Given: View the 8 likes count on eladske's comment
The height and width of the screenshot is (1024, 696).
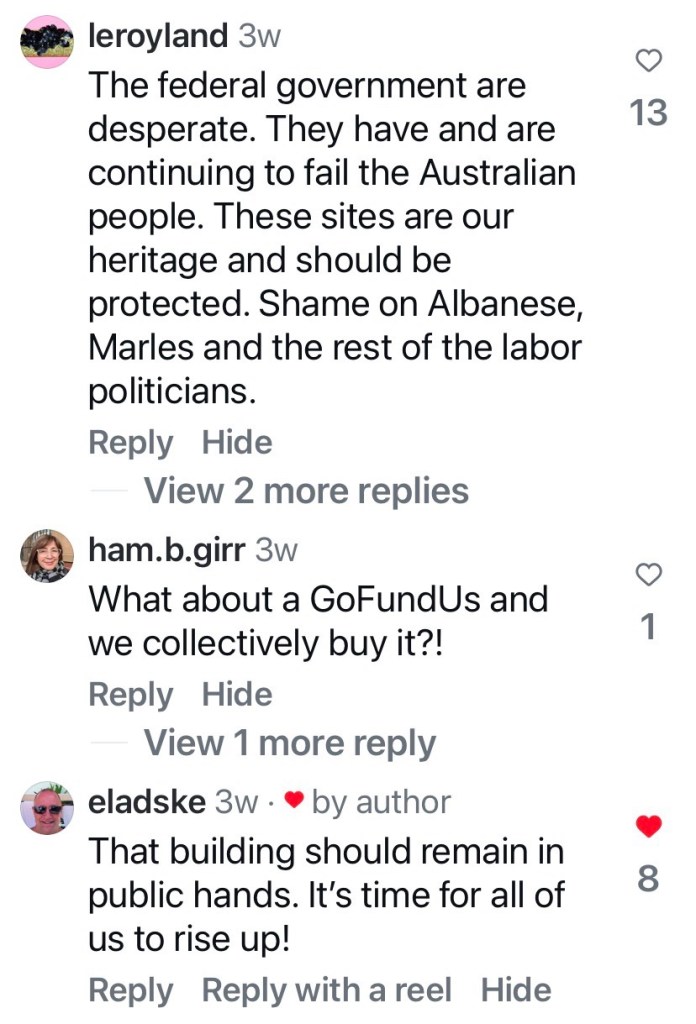Looking at the screenshot, I should pyautogui.click(x=649, y=879).
